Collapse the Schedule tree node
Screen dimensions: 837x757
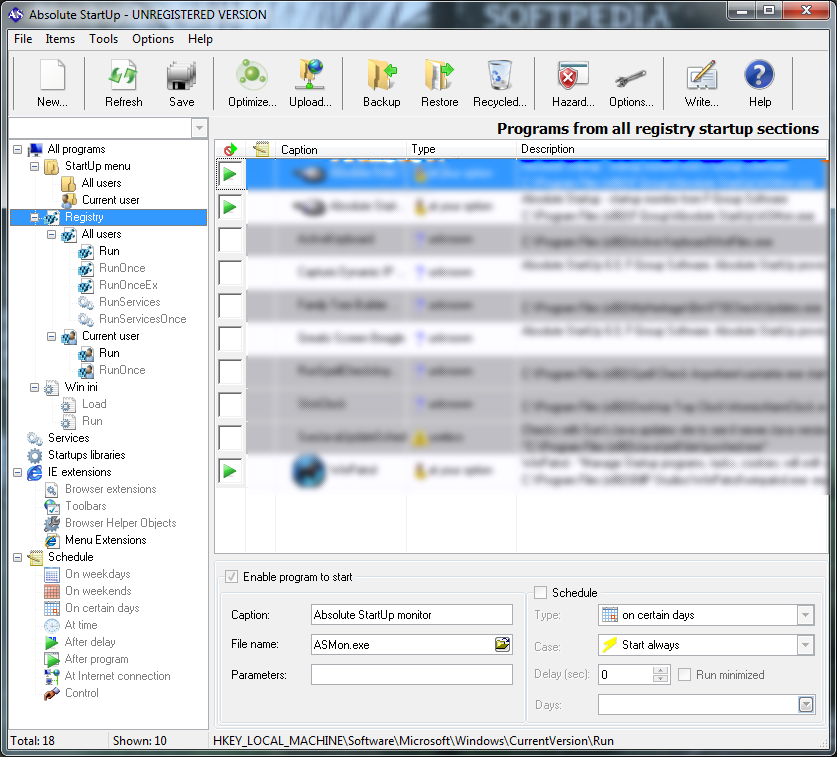point(18,557)
